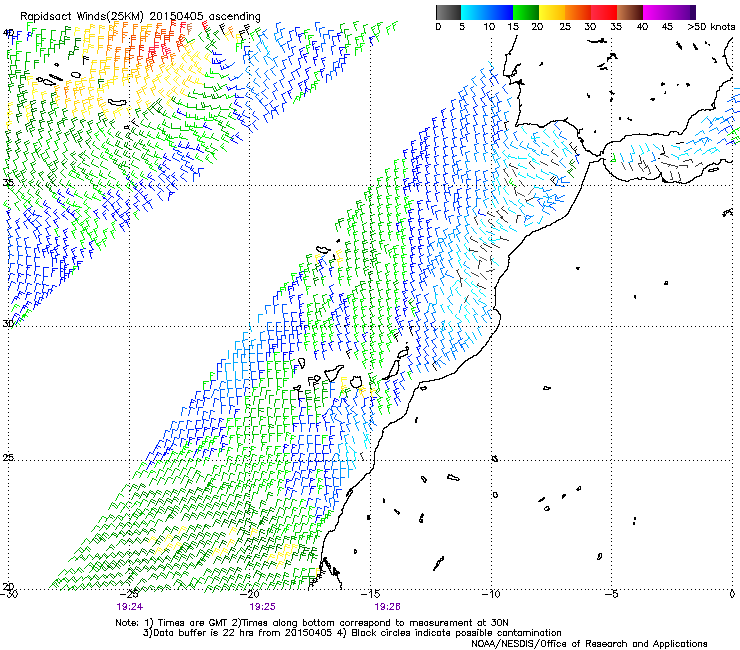The height and width of the screenshot is (650, 740).
Task: Click the 30 latitude label on left axis
Action: (x=8, y=323)
